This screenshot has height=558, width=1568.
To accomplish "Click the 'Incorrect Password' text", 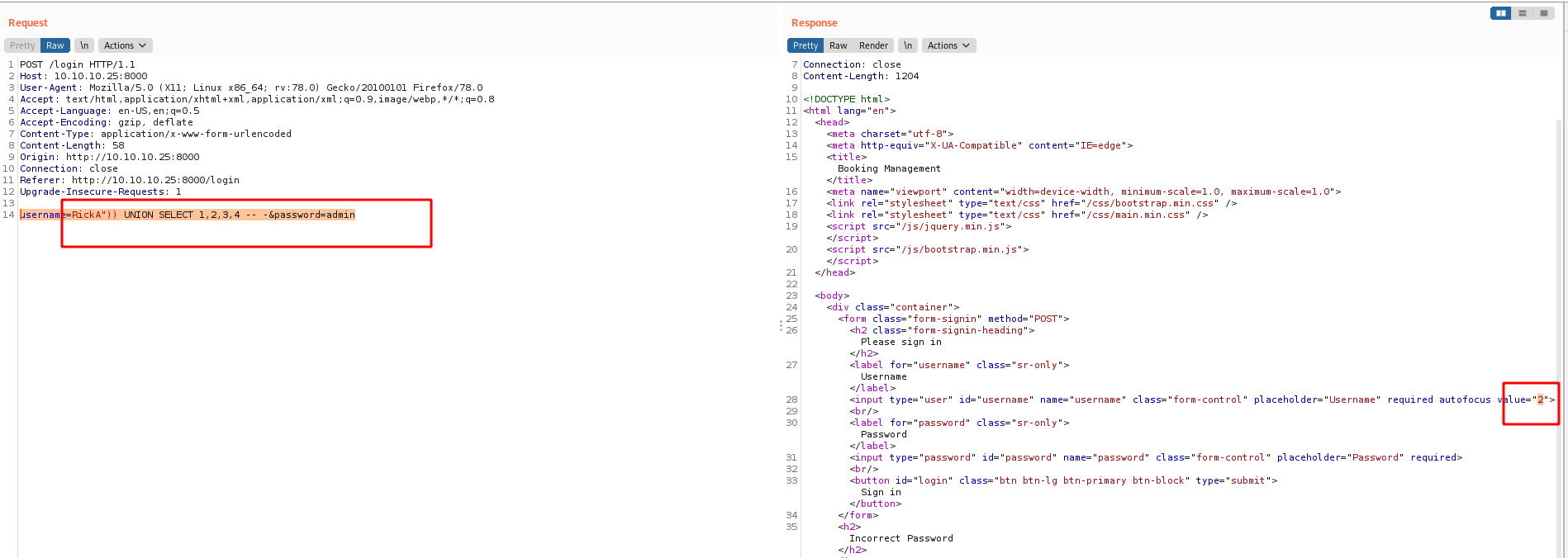I will tap(901, 538).
